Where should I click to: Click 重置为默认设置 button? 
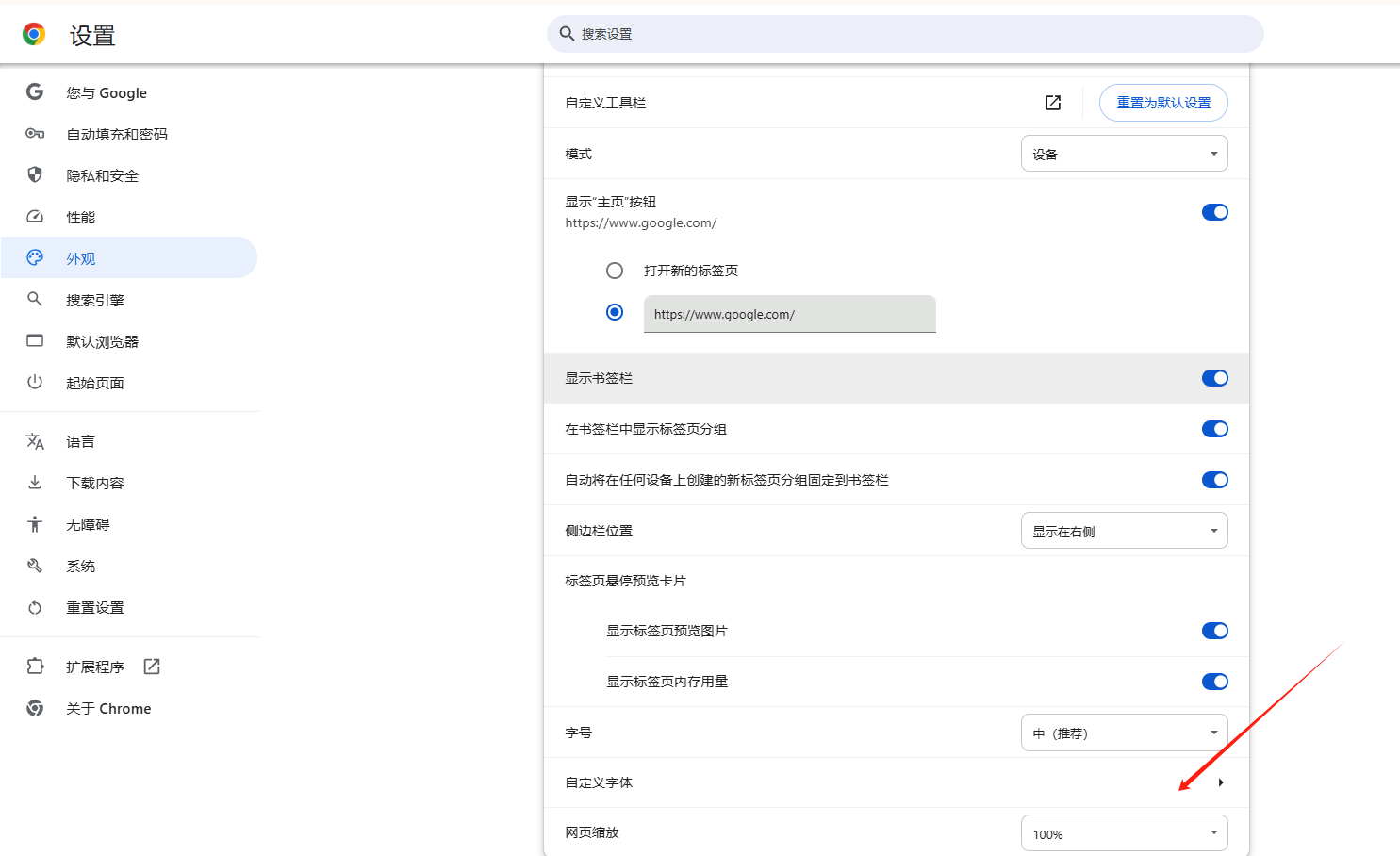1163,103
